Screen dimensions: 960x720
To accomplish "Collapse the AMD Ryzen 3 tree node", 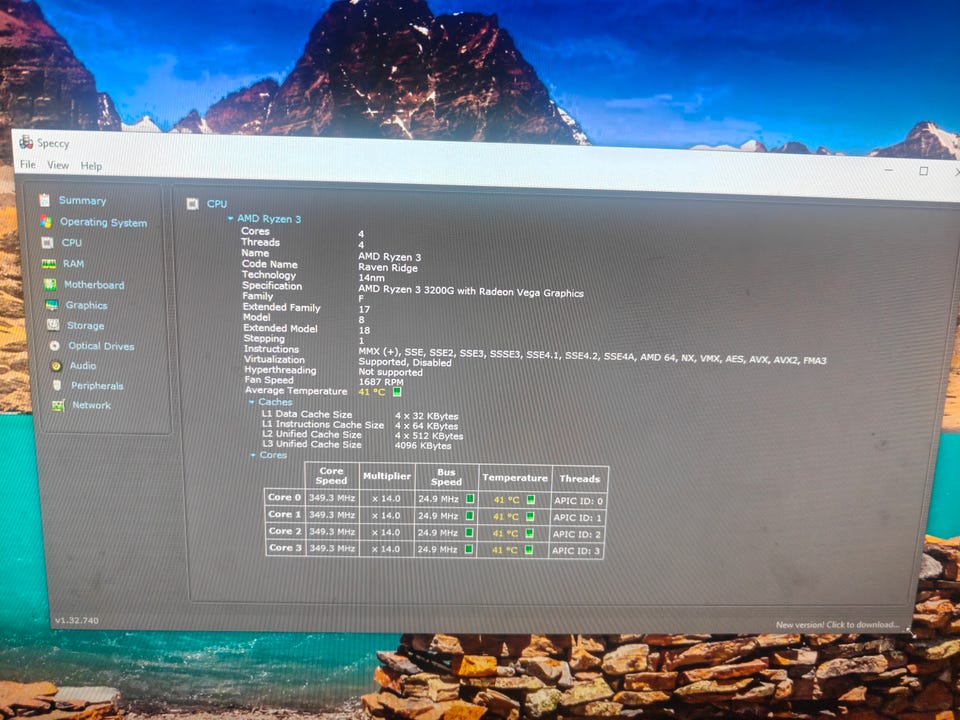I will [230, 218].
